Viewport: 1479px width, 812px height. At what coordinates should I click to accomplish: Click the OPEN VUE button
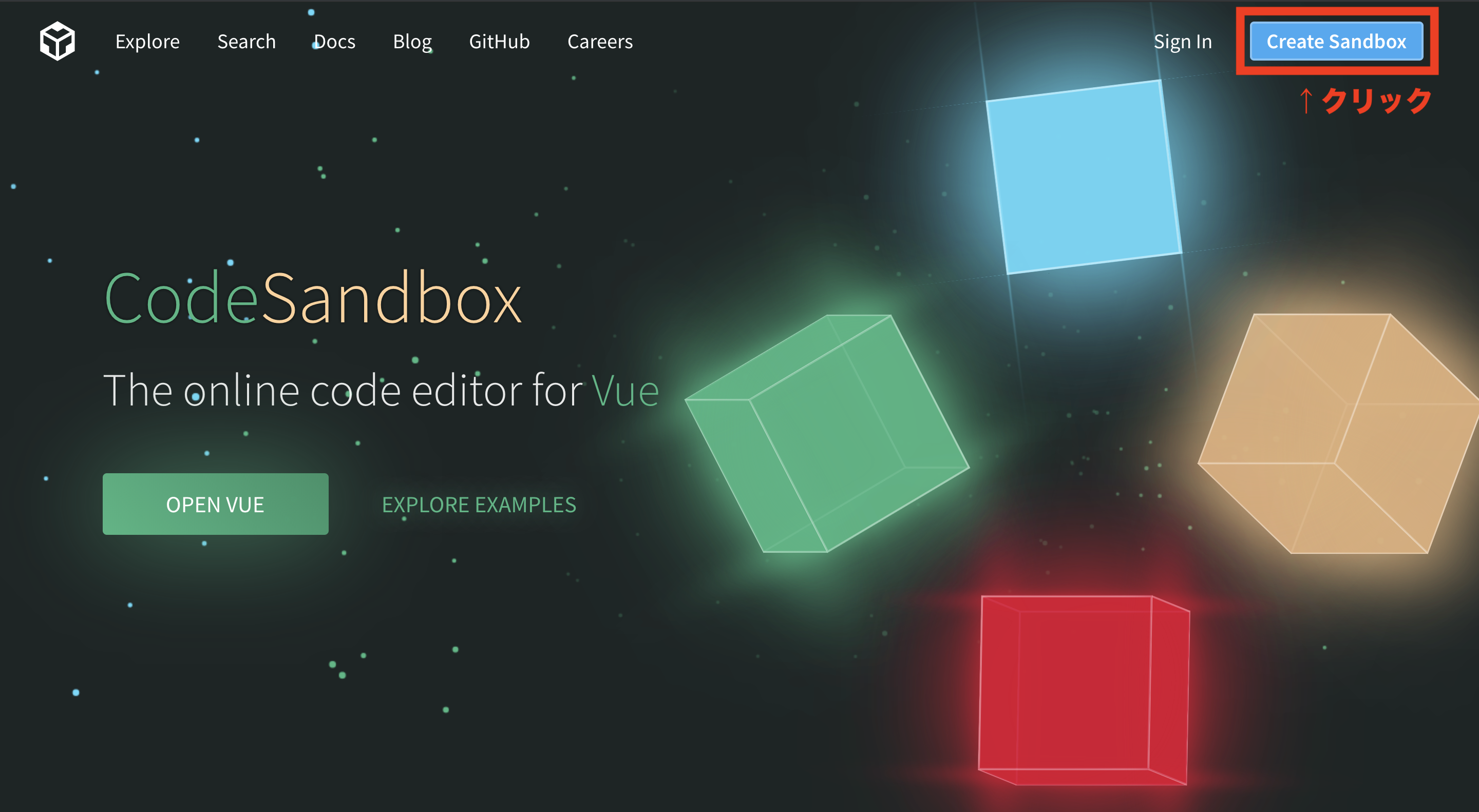215,504
